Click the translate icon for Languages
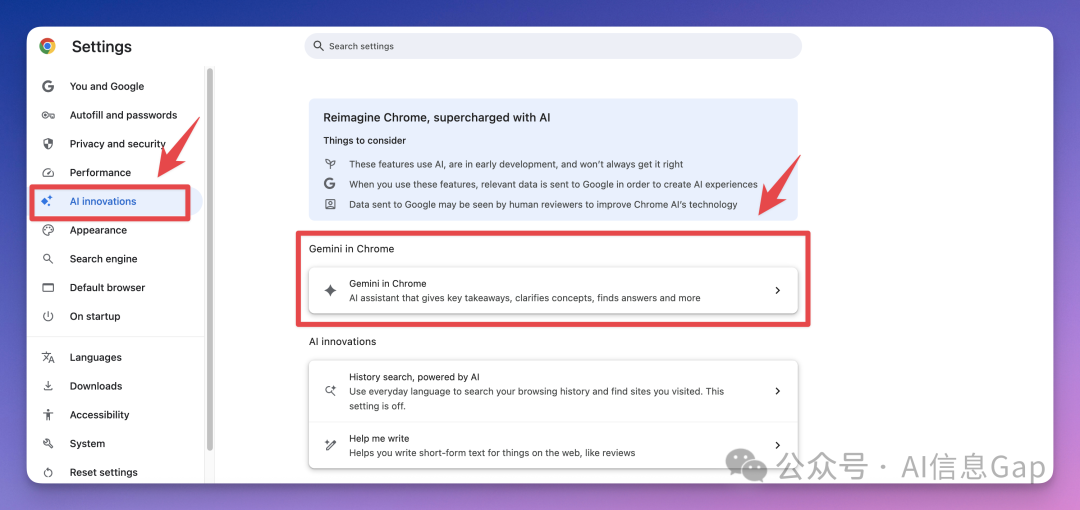The width and height of the screenshot is (1080, 510). pos(48,357)
